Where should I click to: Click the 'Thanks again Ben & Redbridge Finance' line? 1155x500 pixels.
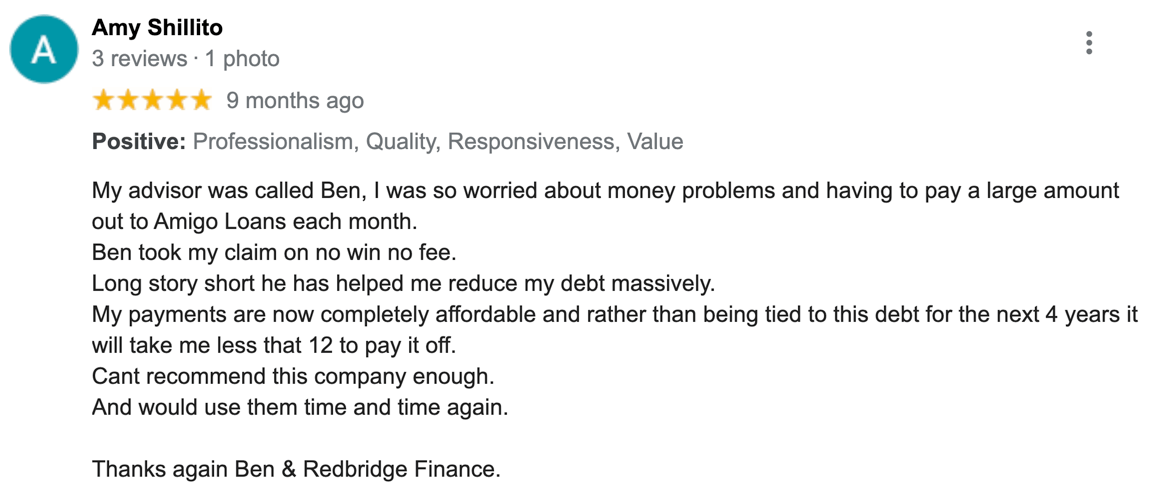[296, 468]
